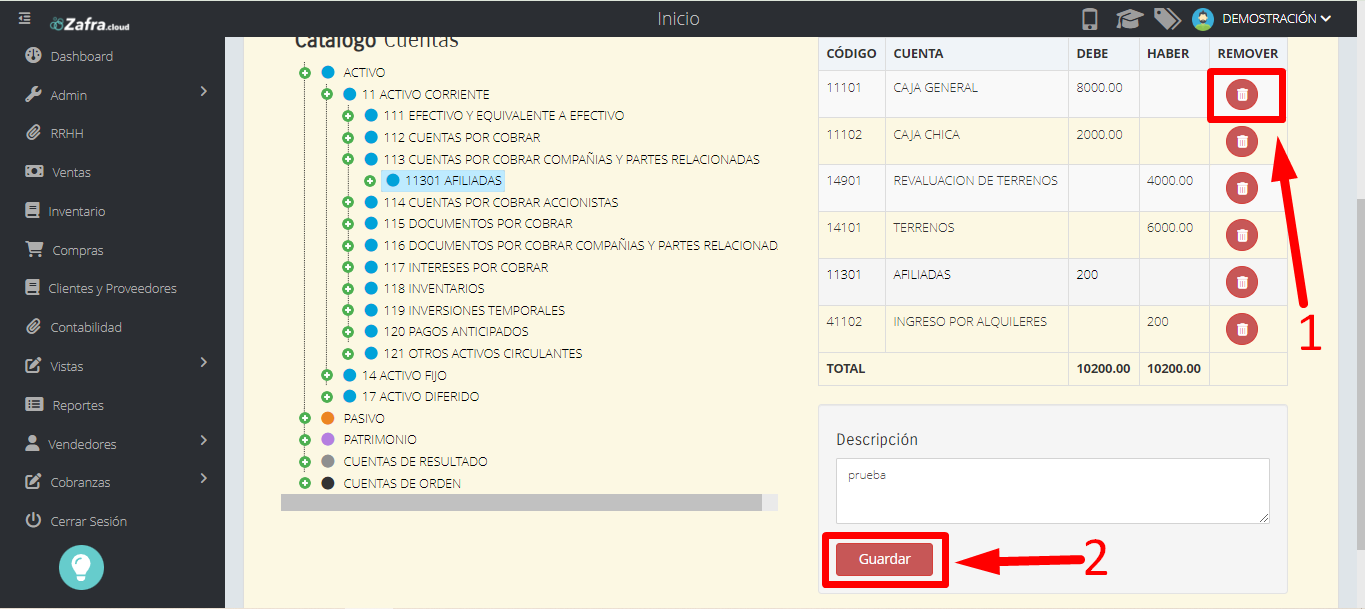Click the Zafra.cloud logo
The width and height of the screenshot is (1365, 609).
tap(89, 23)
